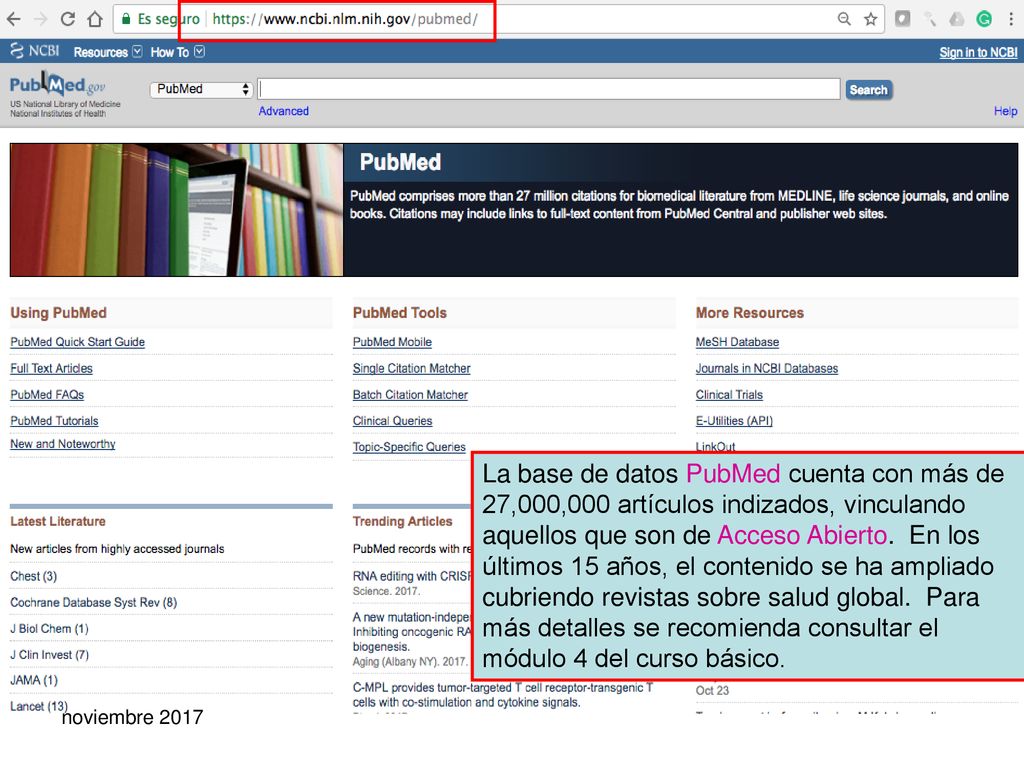
Task: Click the green secure padlock icon
Action: (126, 19)
